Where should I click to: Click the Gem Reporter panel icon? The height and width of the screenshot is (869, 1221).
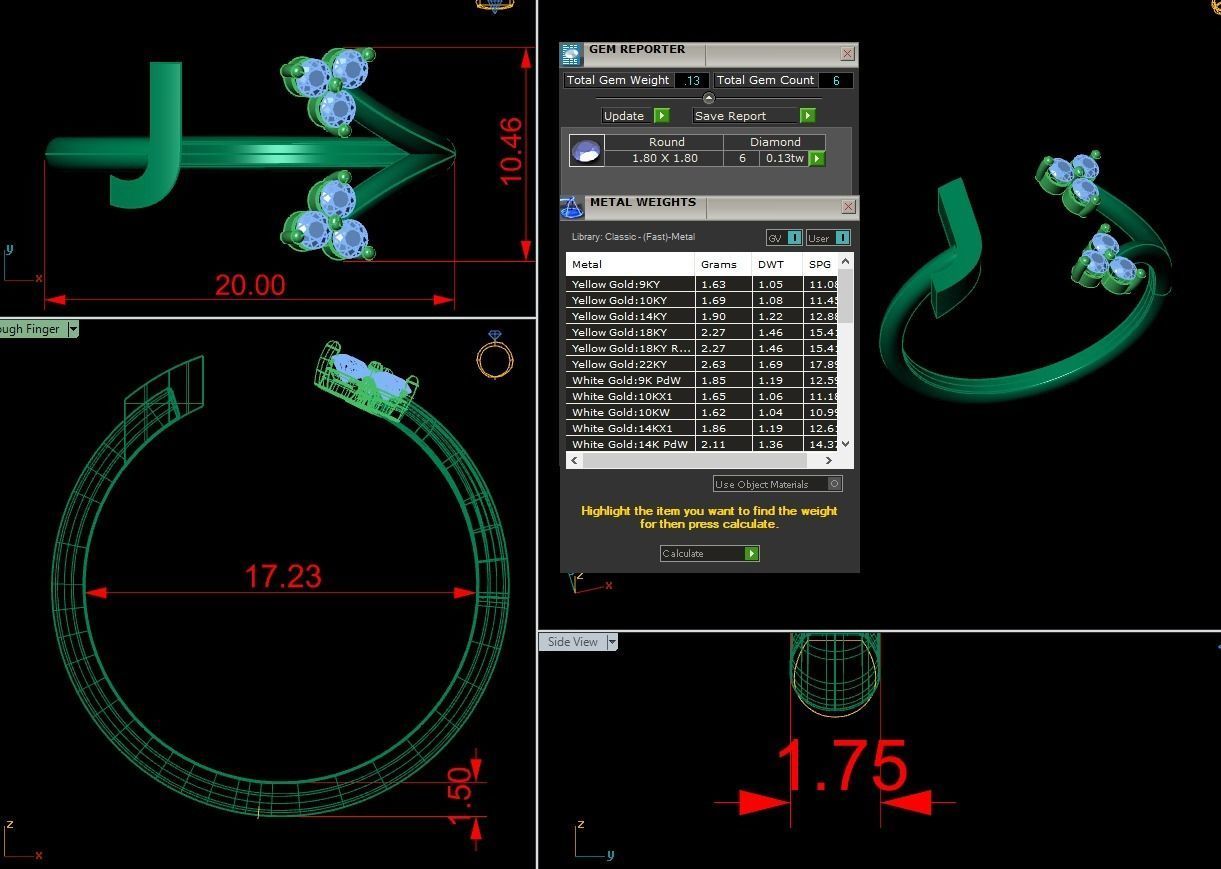click(571, 55)
